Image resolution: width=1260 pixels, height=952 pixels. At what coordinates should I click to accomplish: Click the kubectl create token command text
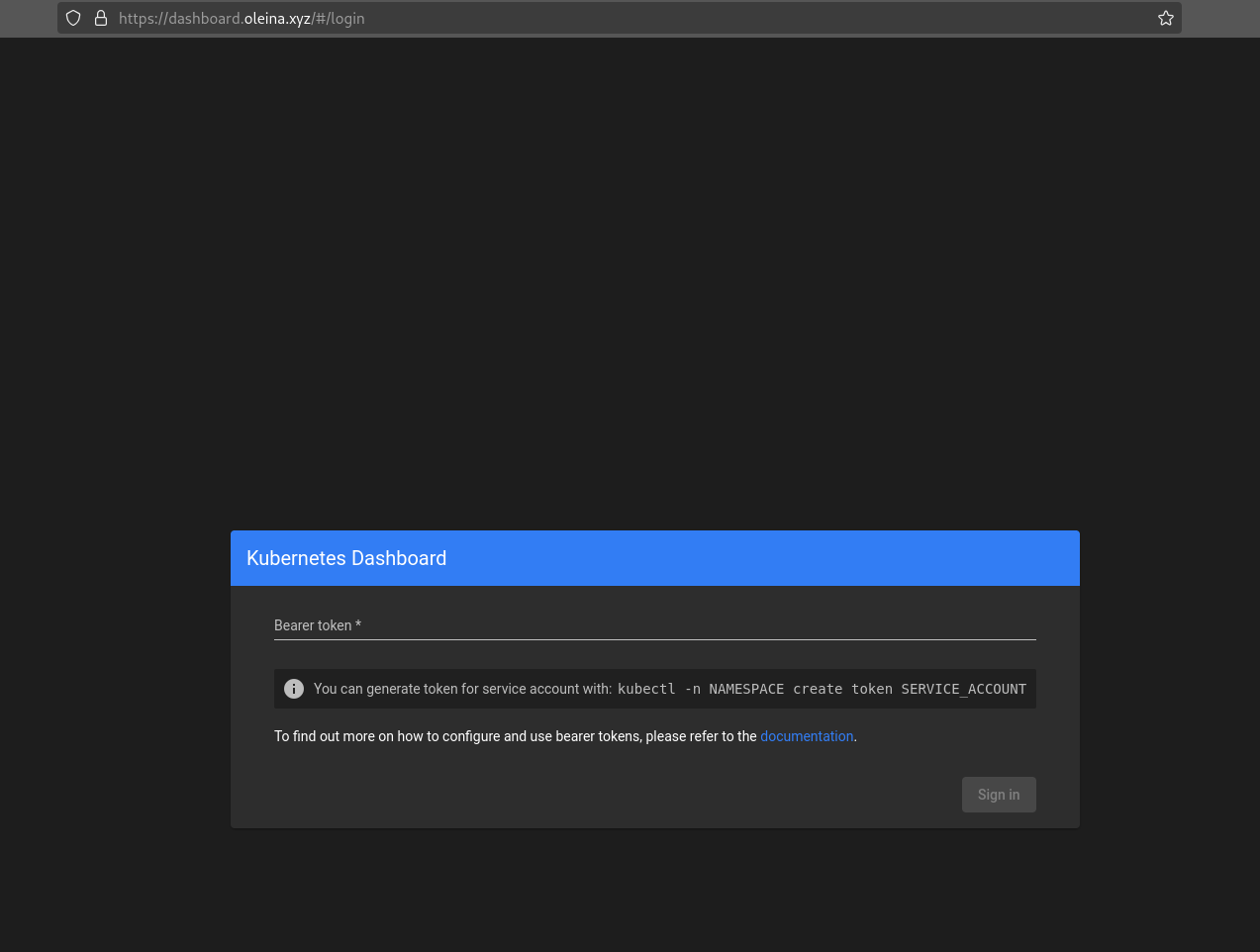(822, 689)
